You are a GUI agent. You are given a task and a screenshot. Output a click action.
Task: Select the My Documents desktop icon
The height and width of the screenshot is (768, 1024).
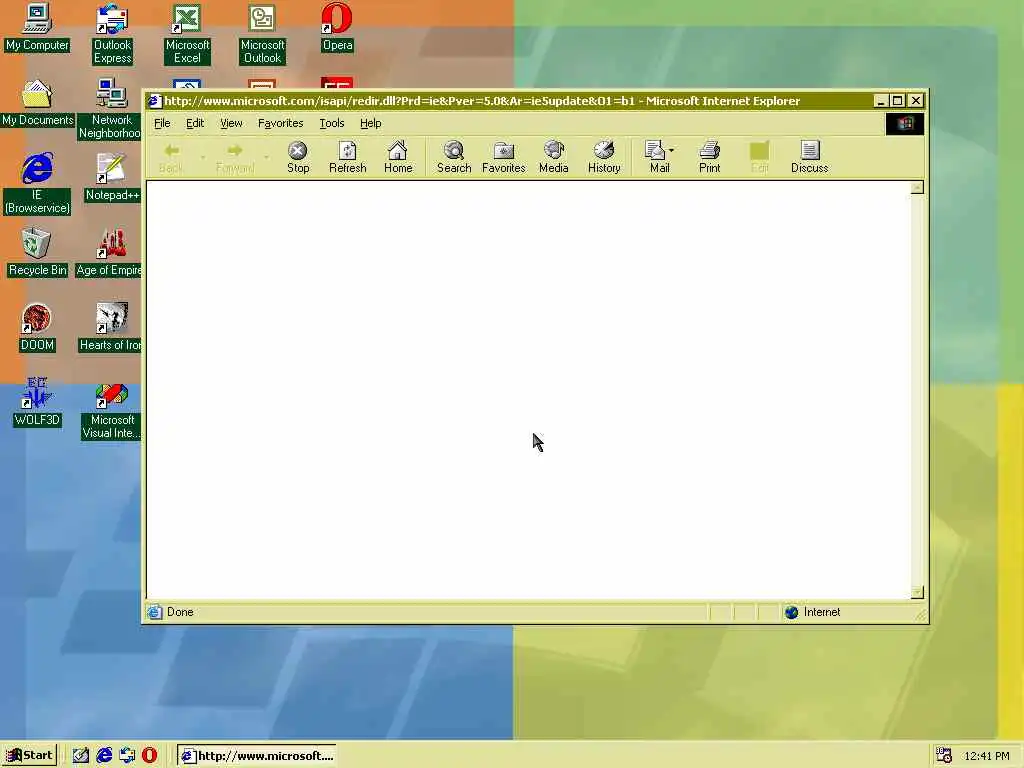pyautogui.click(x=37, y=103)
